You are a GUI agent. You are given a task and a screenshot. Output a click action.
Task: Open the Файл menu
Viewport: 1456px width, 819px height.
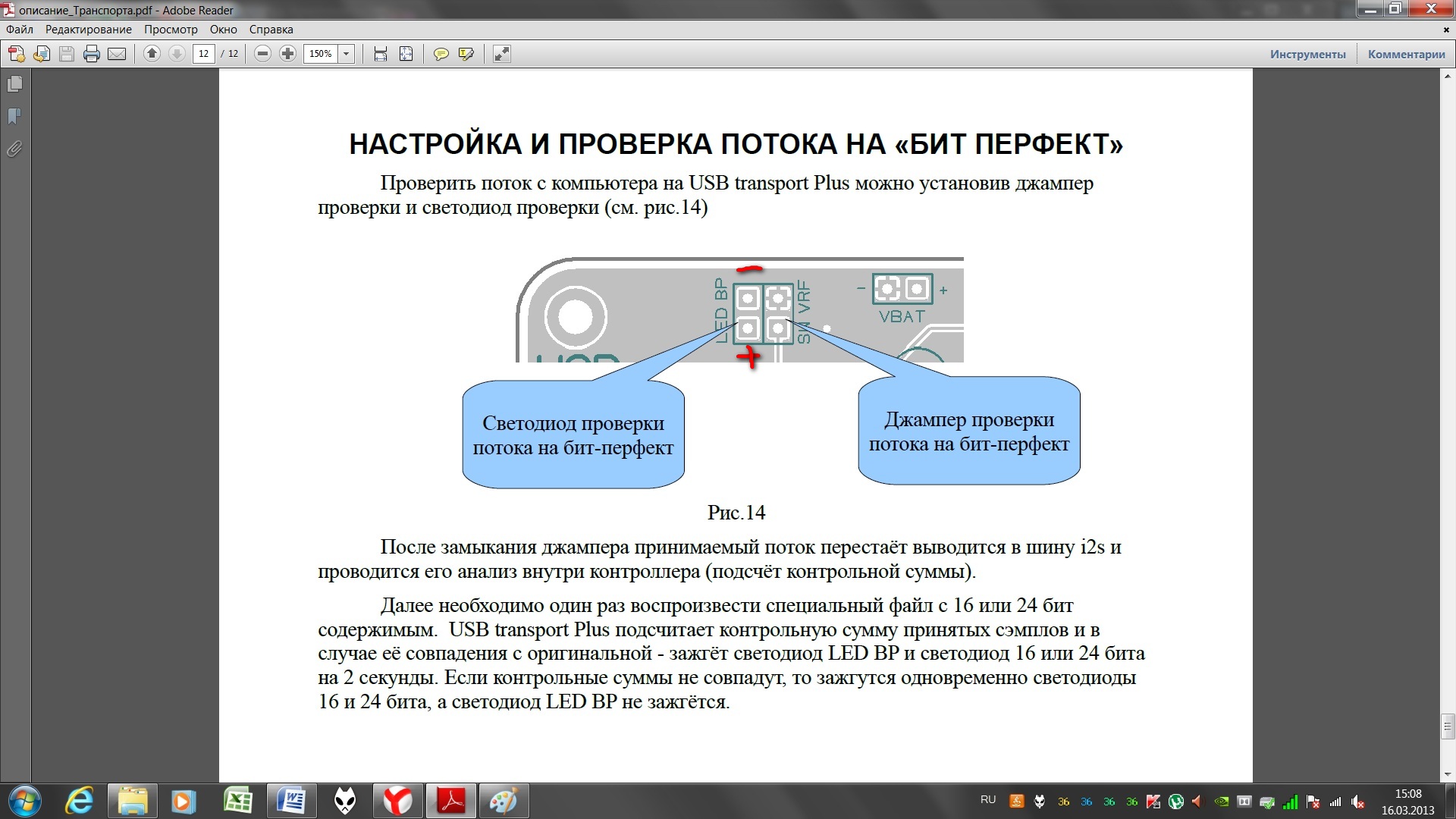(x=20, y=30)
